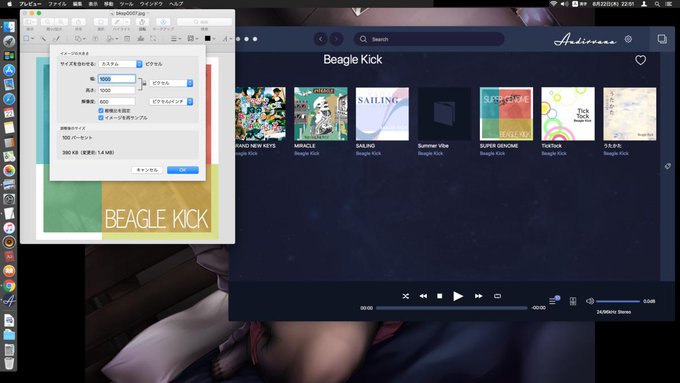Open the ウインドウ menu
Screen dimensions: 680x383
pos(151,4)
